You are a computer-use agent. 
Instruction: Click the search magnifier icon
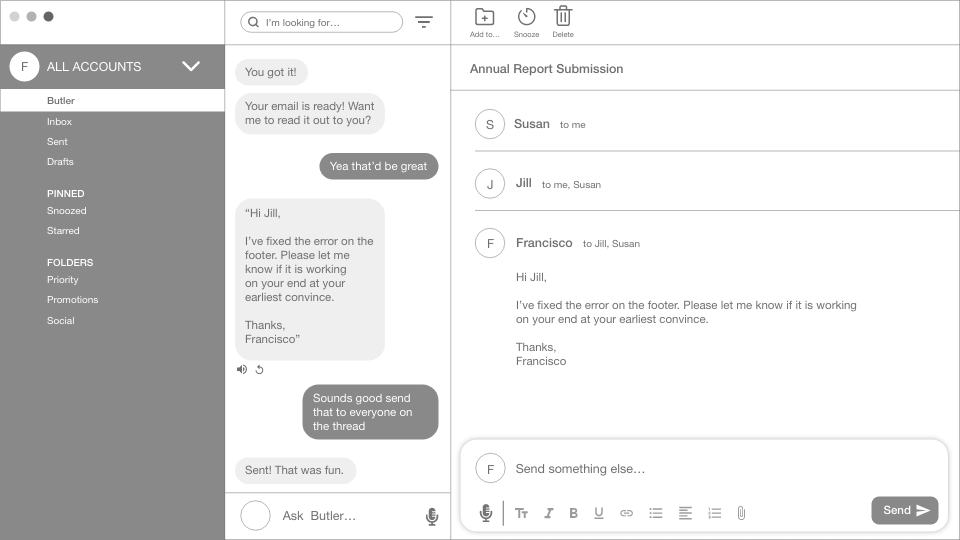pos(253,22)
